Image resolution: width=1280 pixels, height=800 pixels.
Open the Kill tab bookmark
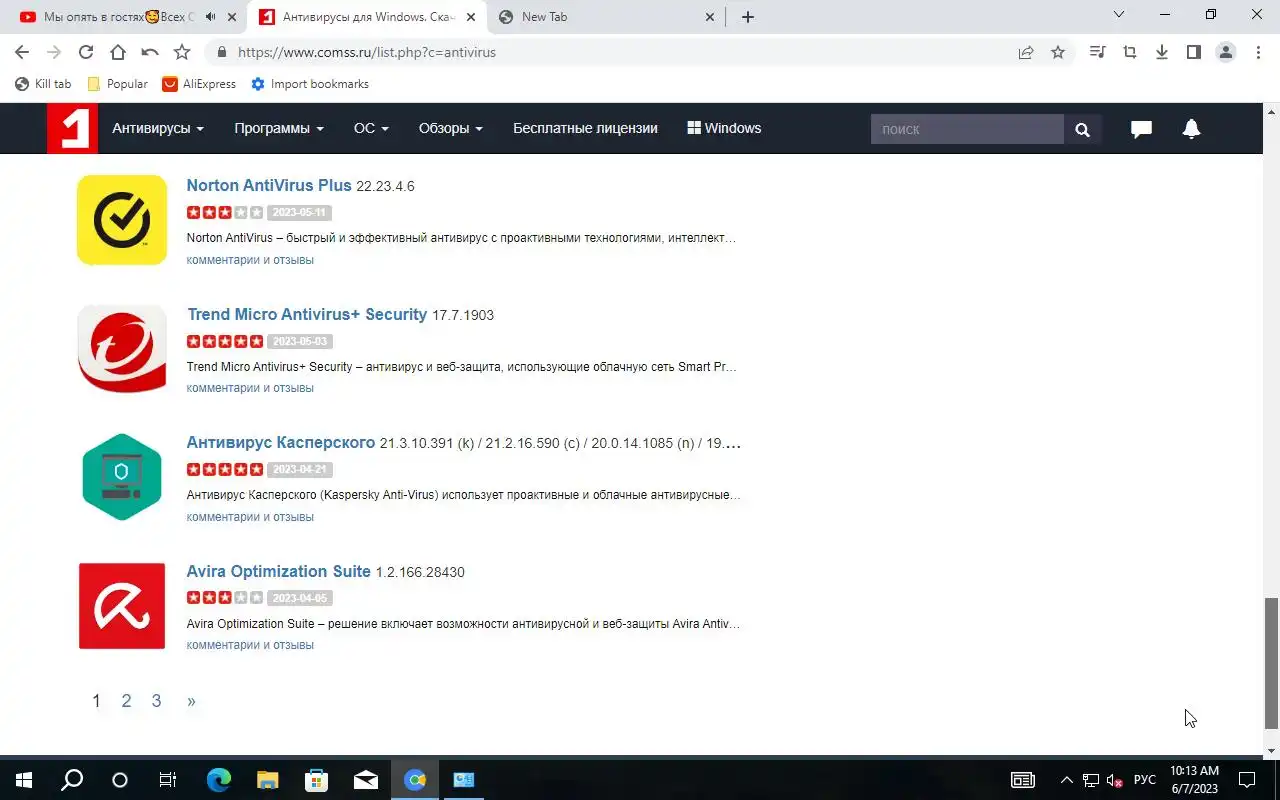[43, 84]
